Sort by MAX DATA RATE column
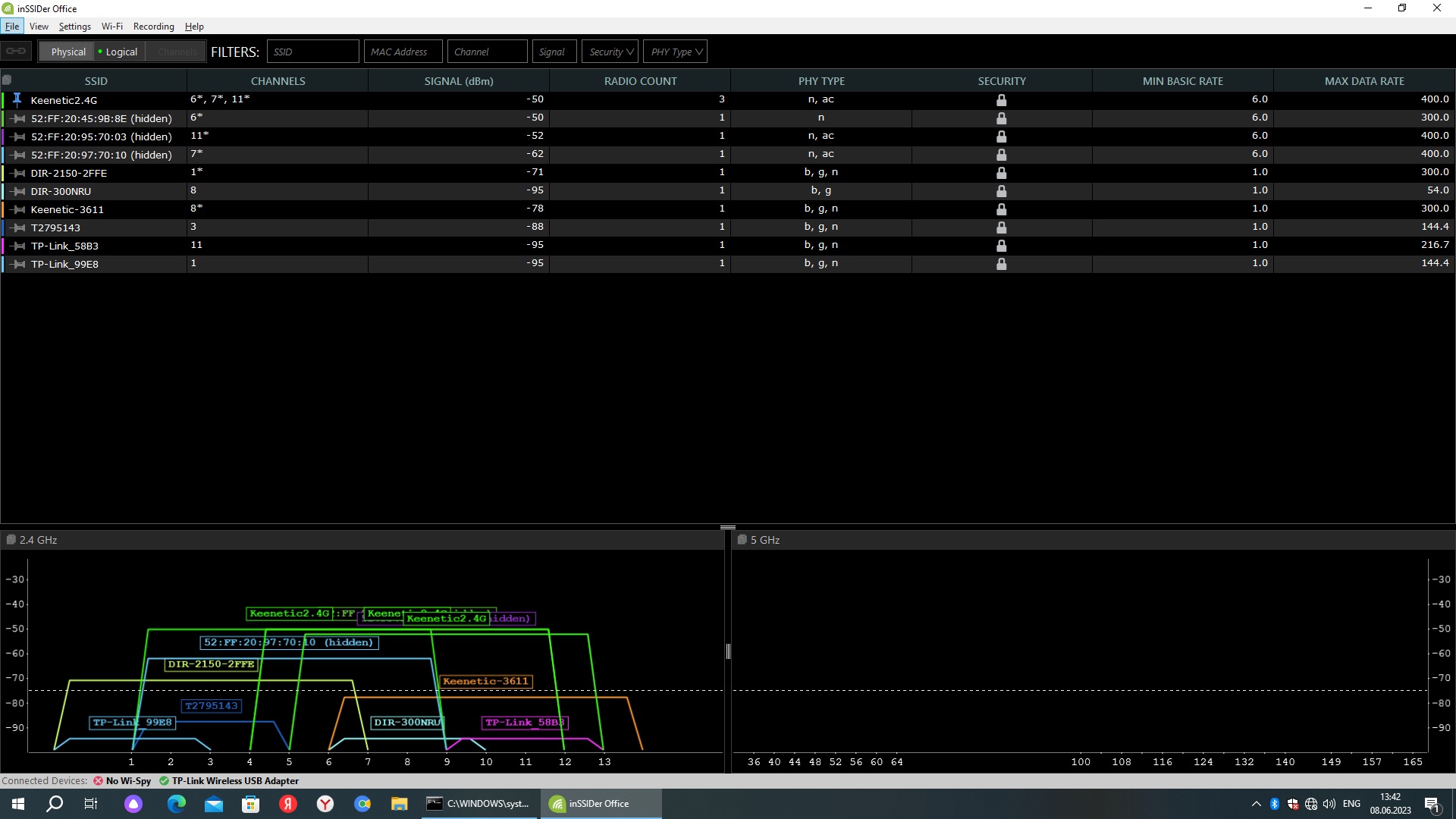1456x819 pixels. pos(1363,81)
